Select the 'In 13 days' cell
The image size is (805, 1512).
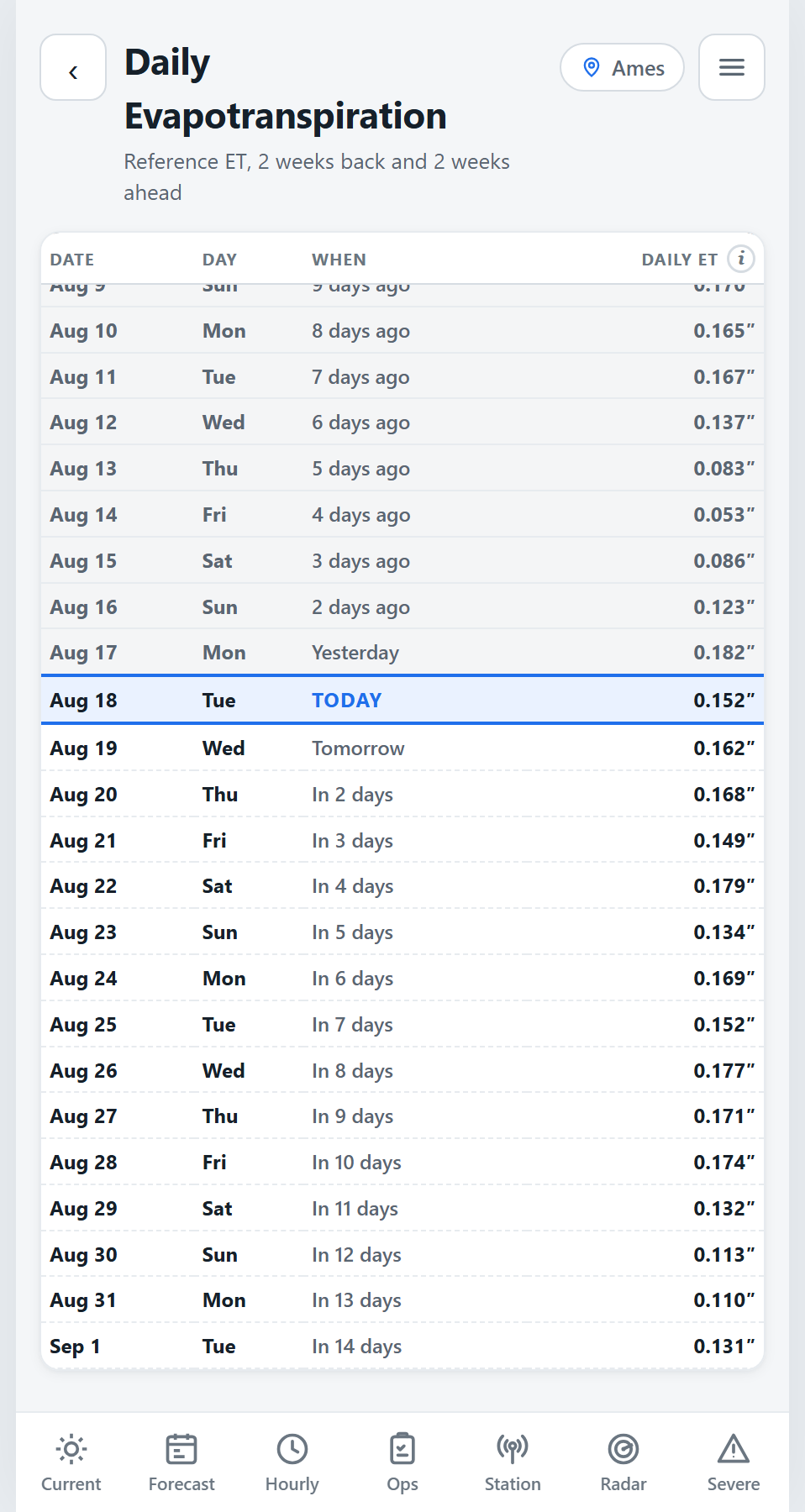click(356, 1300)
